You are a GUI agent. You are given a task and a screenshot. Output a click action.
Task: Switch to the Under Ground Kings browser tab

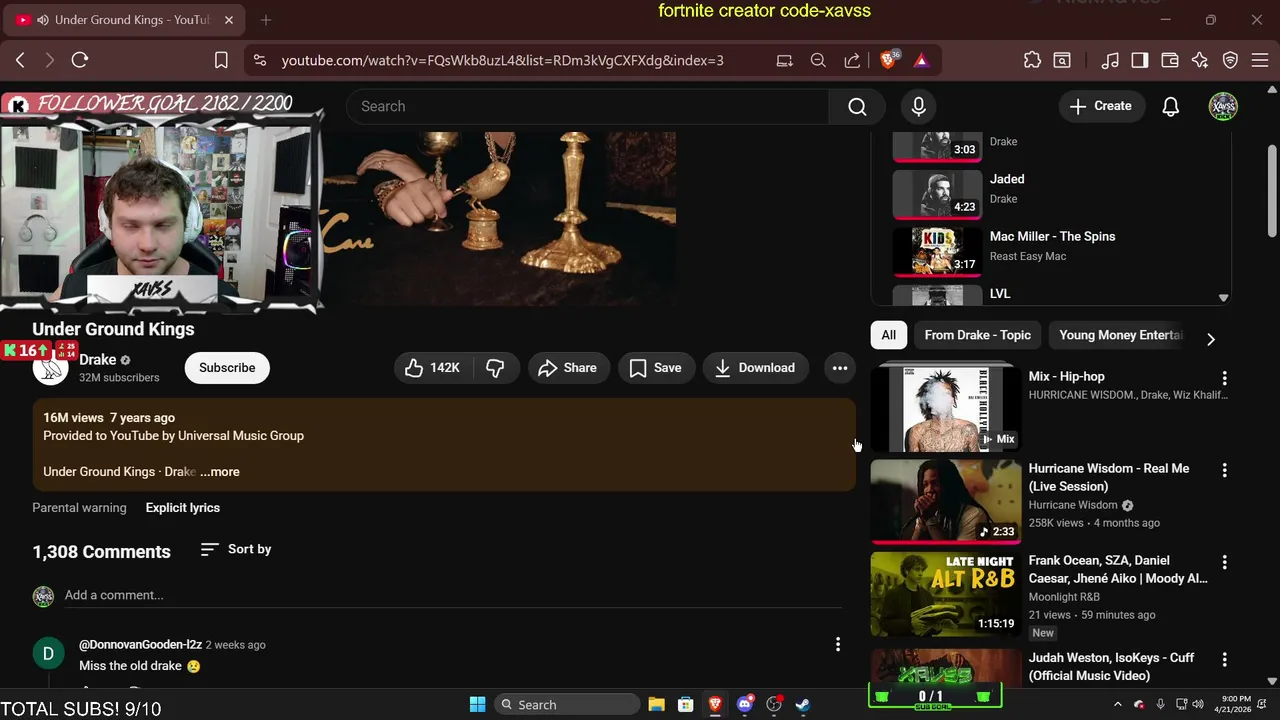tap(123, 20)
